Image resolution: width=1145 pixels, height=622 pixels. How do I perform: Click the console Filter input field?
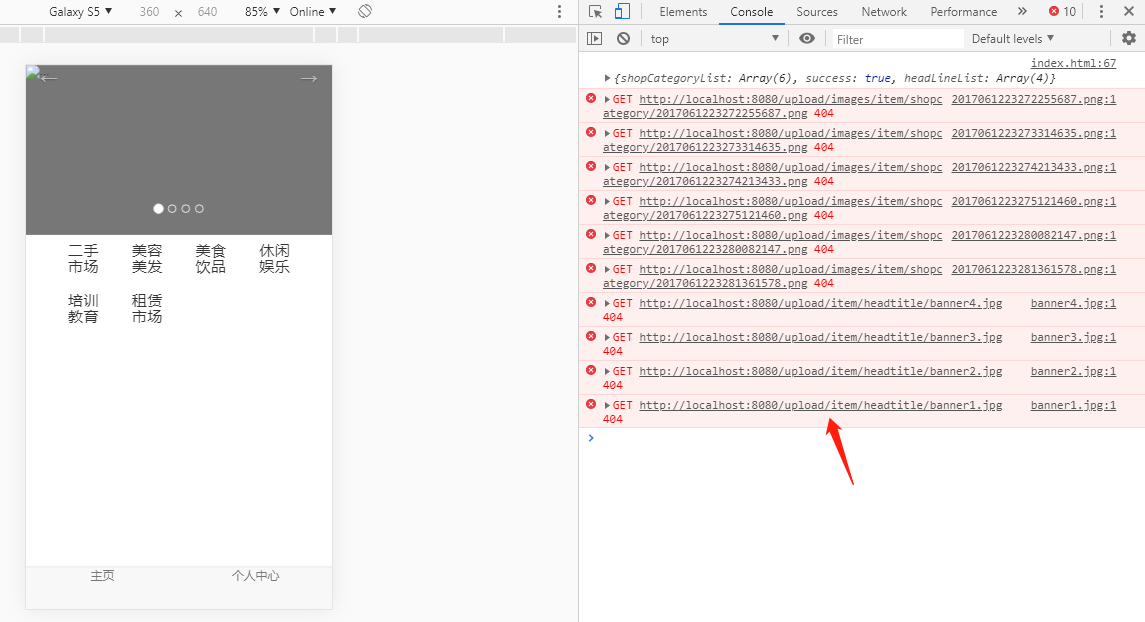(x=897, y=39)
